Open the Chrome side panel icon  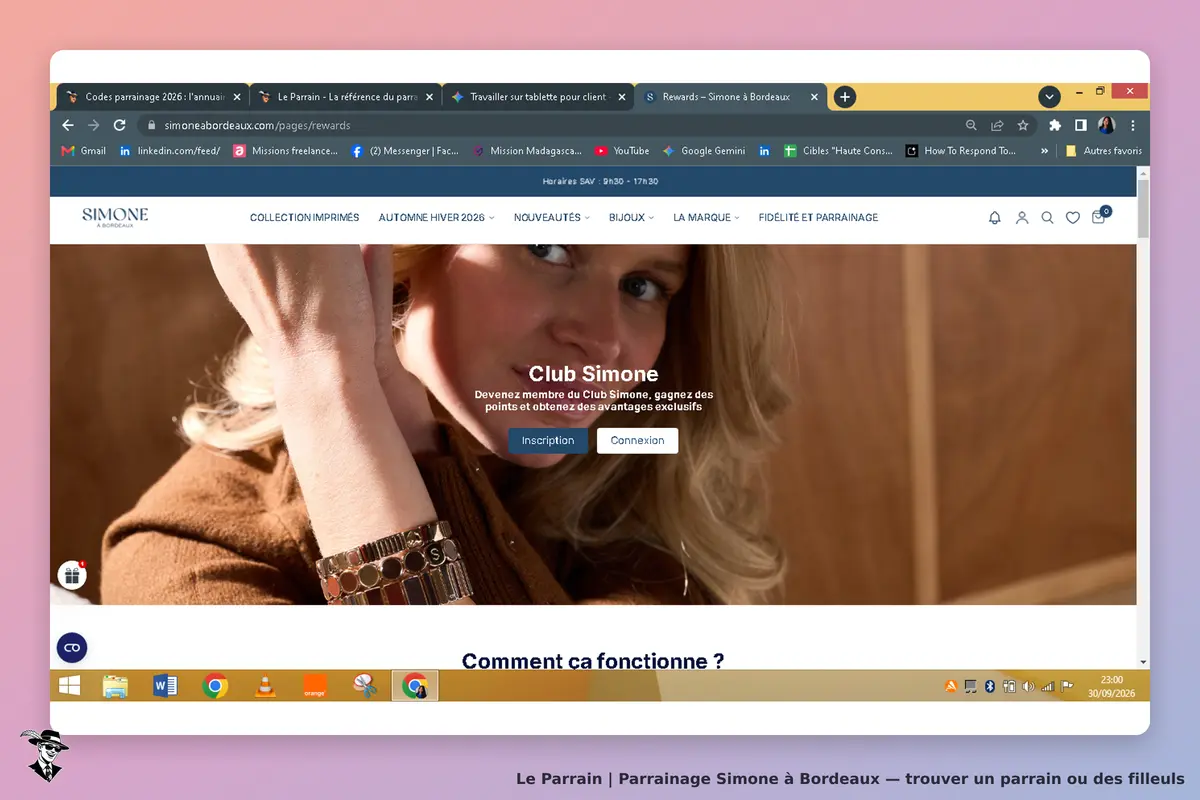(1081, 125)
